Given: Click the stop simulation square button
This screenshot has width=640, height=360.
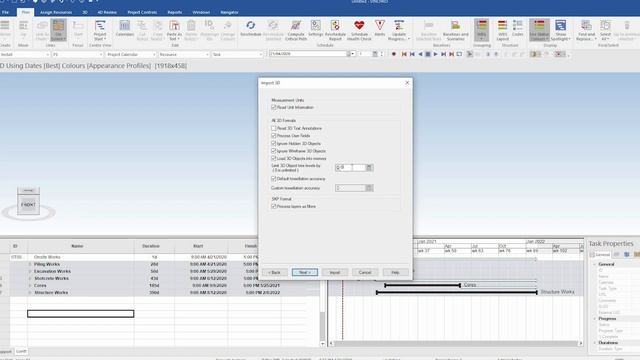Looking at the screenshot, I should coord(428,54).
